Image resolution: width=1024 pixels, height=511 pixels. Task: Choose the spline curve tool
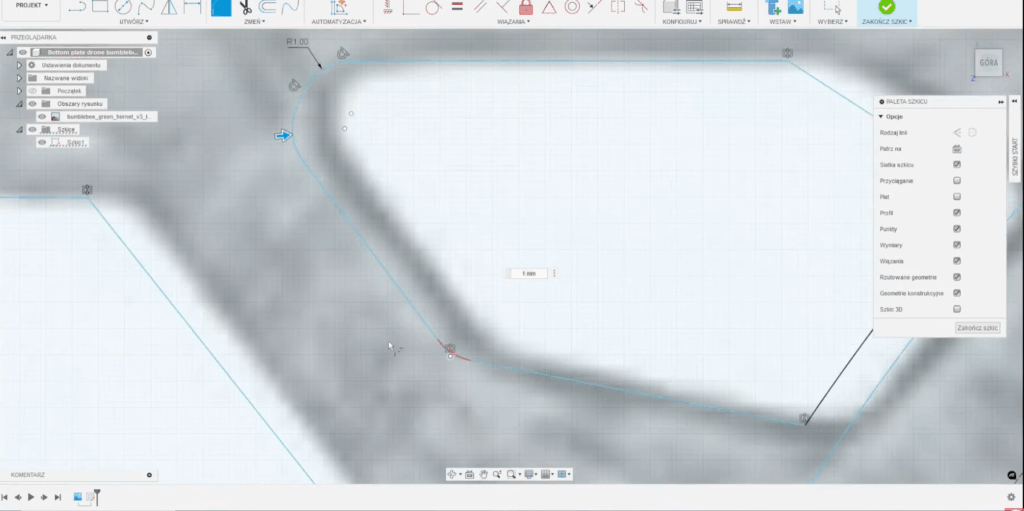pyautogui.click(x=147, y=6)
